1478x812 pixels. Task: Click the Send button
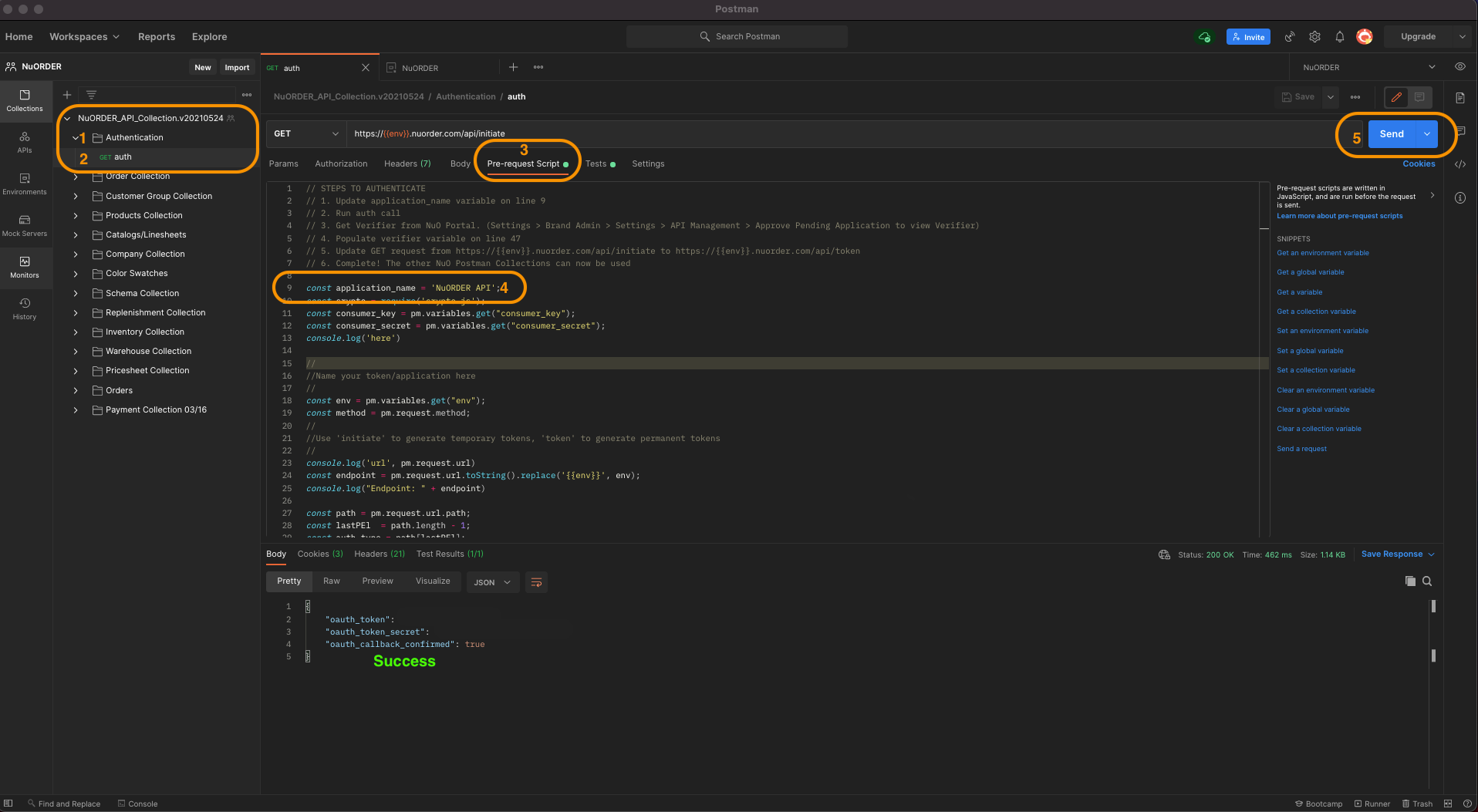click(1392, 134)
